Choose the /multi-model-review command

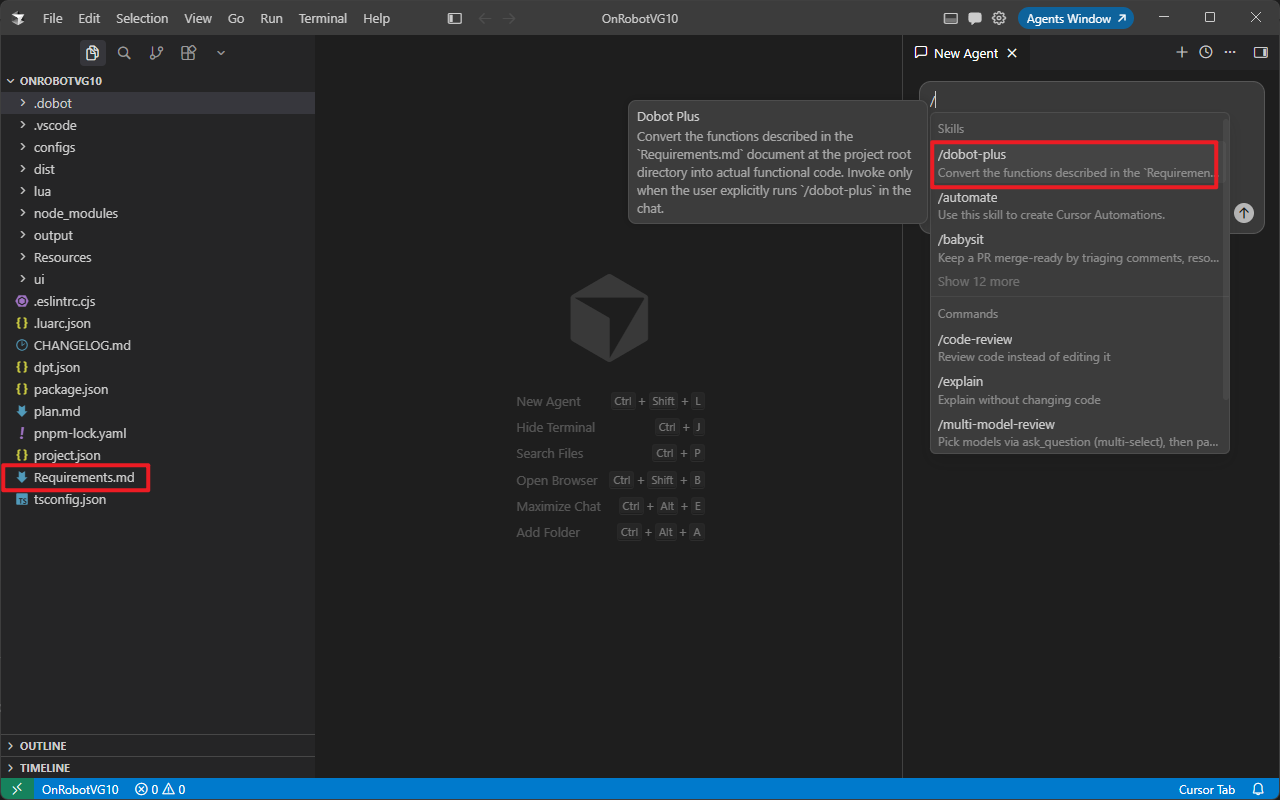click(x=1077, y=432)
